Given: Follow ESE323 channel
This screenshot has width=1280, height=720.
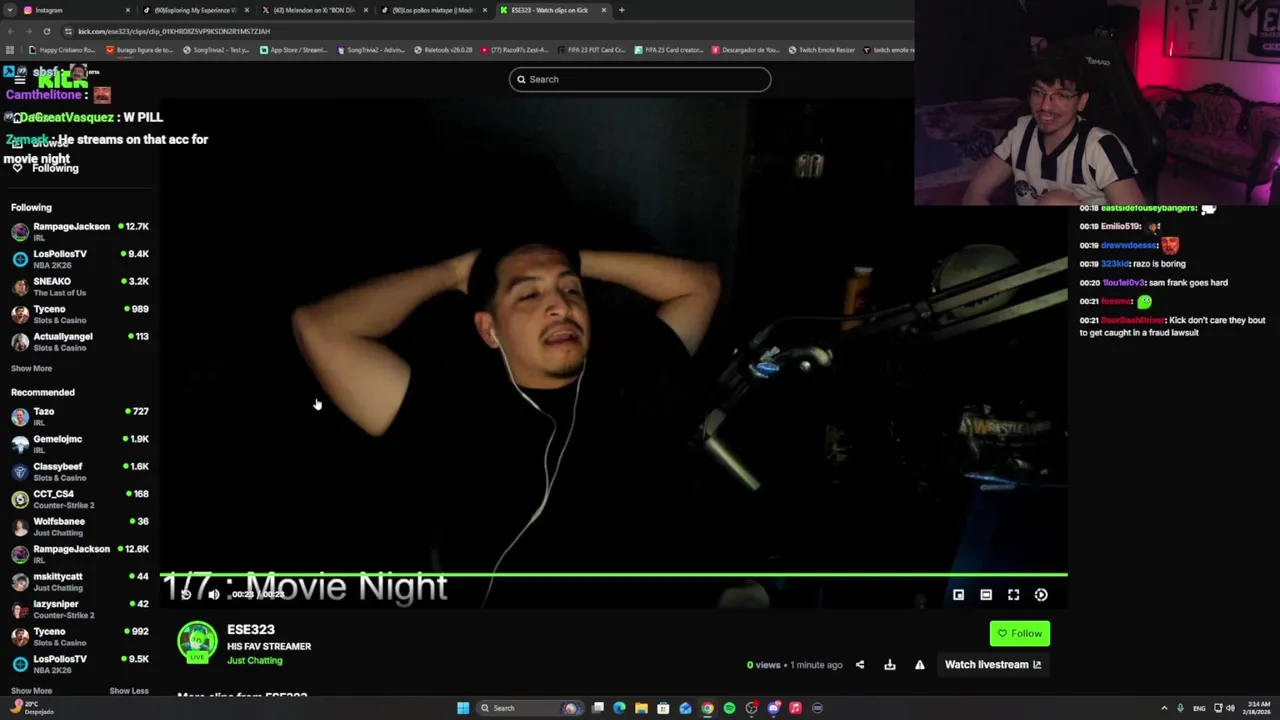Looking at the screenshot, I should [x=1019, y=633].
